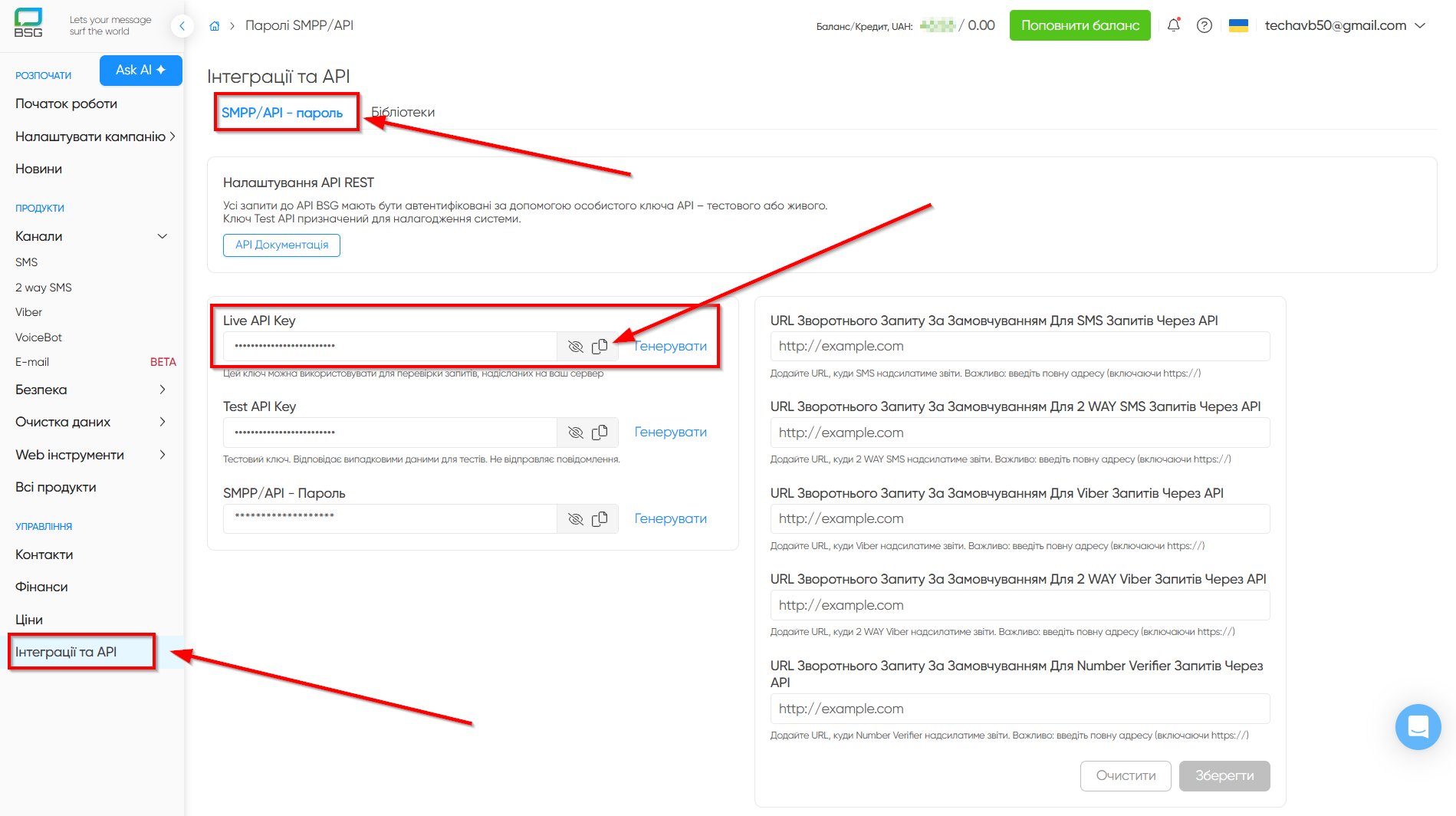1456x816 pixels.
Task: Click the Ukrainian flag language icon
Action: pos(1238,25)
